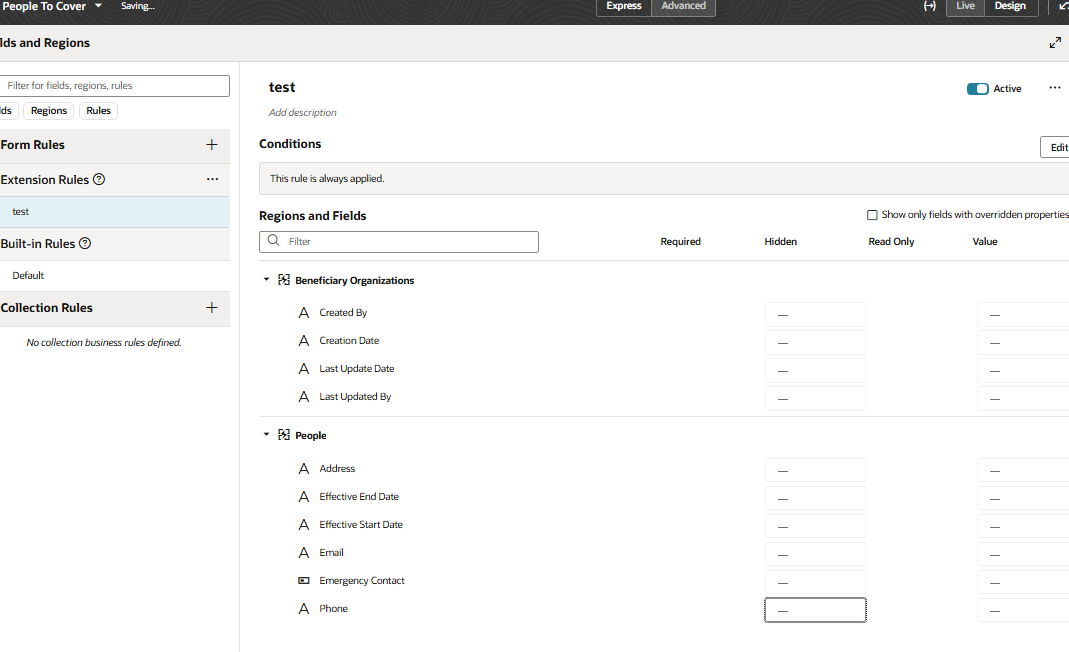
Task: Click the People region icon
Action: point(284,435)
